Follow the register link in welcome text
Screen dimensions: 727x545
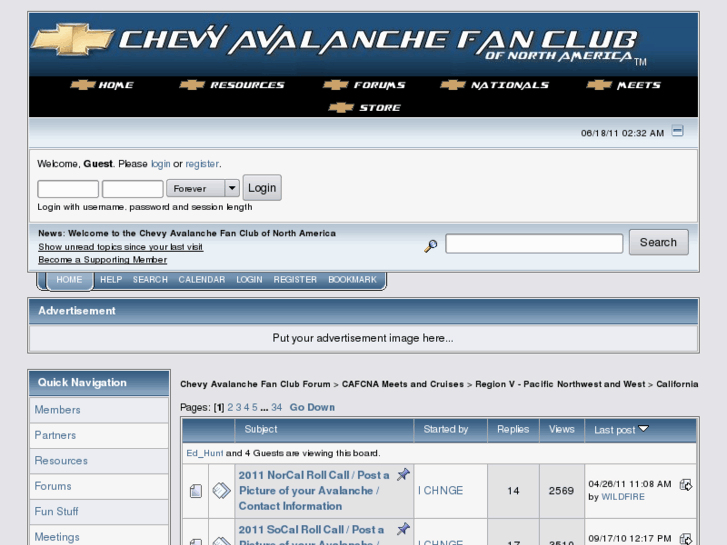click(x=202, y=164)
